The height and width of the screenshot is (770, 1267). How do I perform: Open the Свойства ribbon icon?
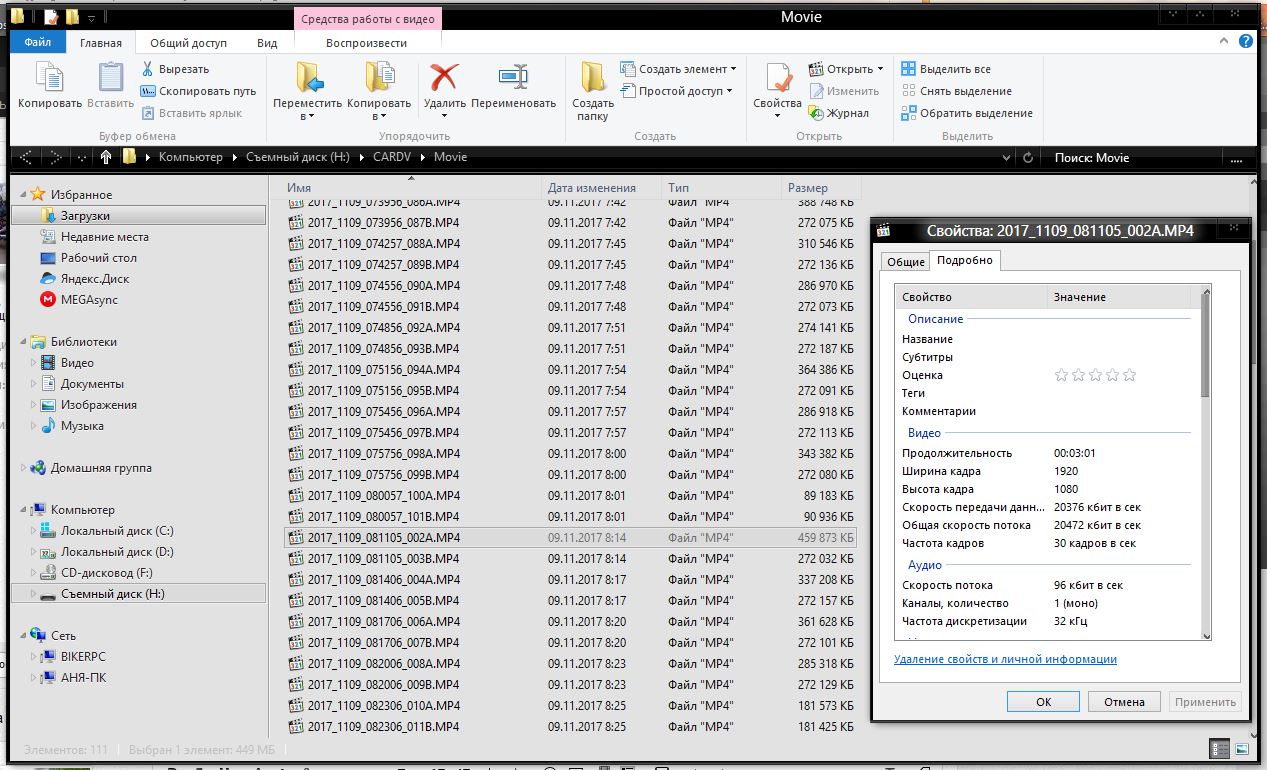pyautogui.click(x=777, y=78)
